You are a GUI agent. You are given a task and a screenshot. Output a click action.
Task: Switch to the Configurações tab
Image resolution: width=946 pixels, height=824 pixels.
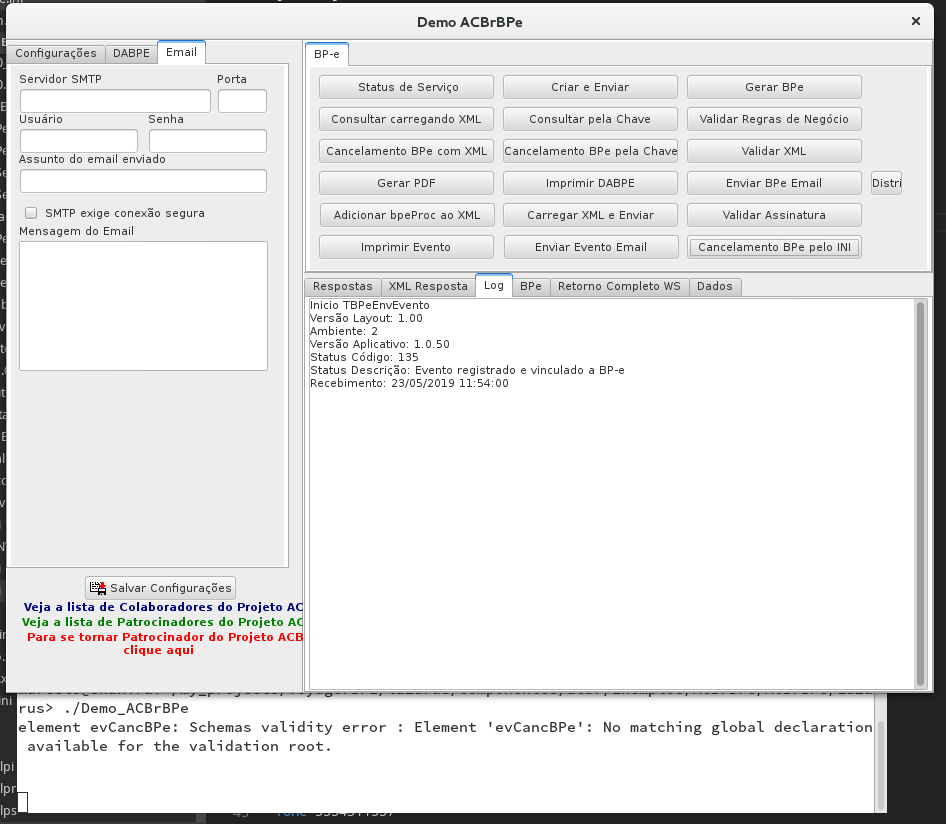tap(56, 53)
